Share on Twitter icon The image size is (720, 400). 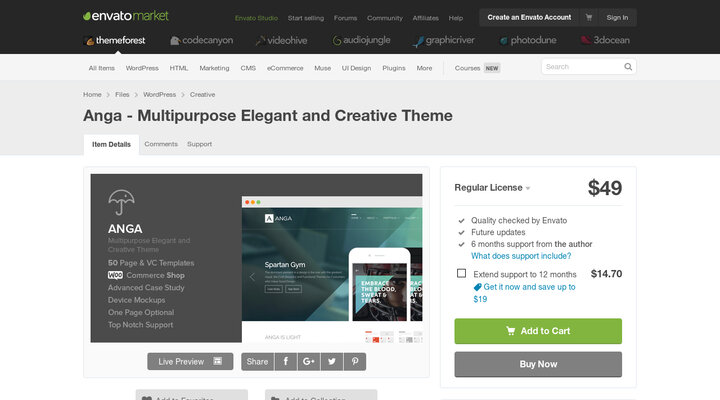point(332,361)
